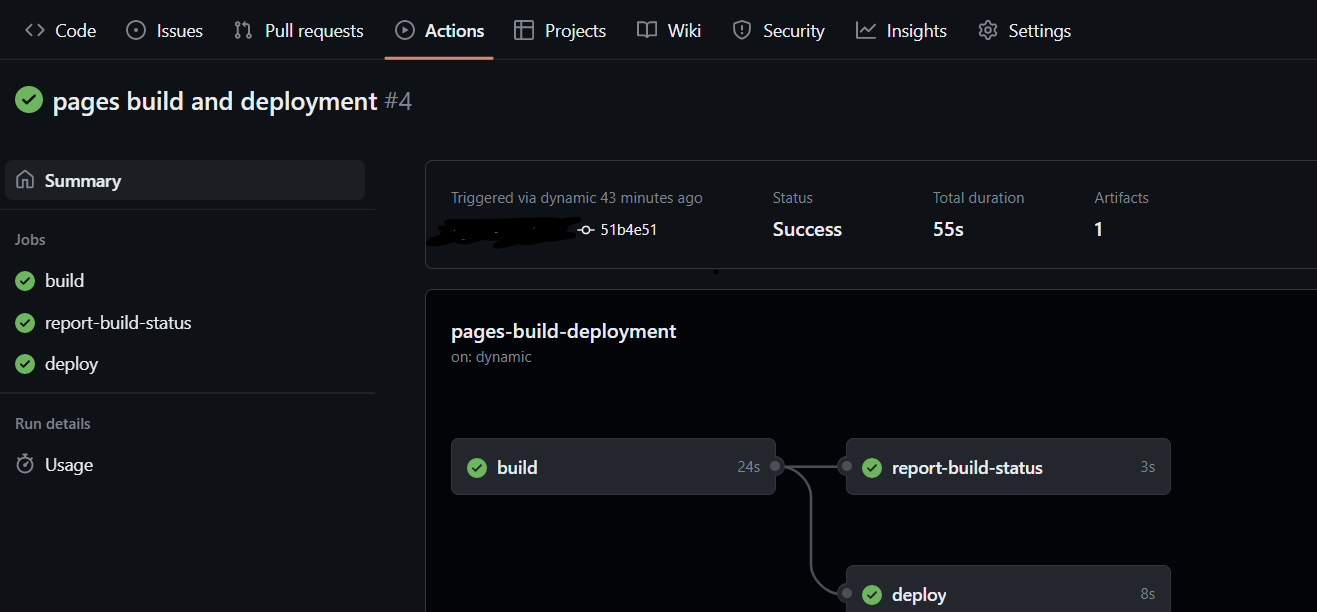This screenshot has height=612, width=1317.
Task: Go to the Security tab
Action: pos(779,30)
